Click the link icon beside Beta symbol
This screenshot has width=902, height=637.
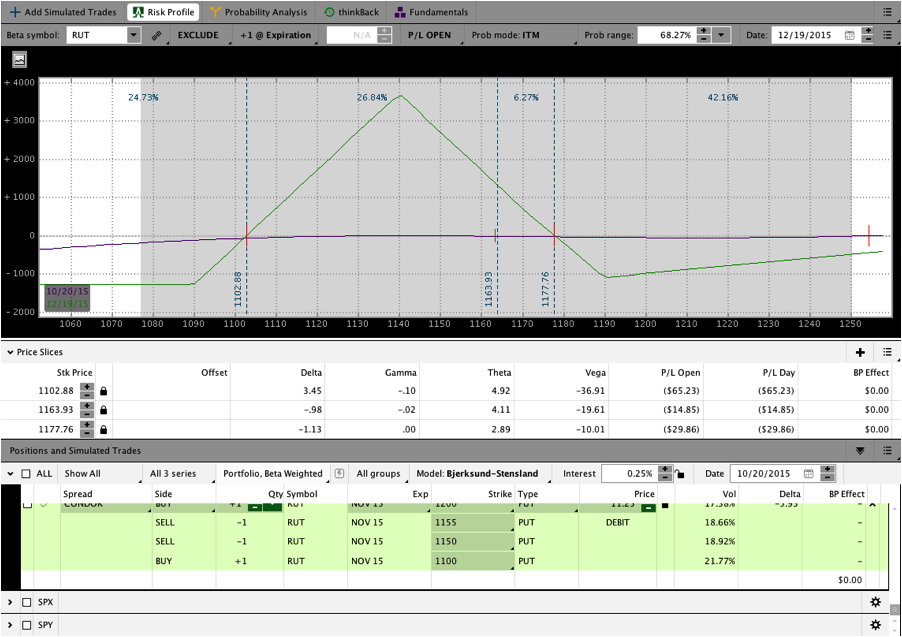click(x=156, y=35)
